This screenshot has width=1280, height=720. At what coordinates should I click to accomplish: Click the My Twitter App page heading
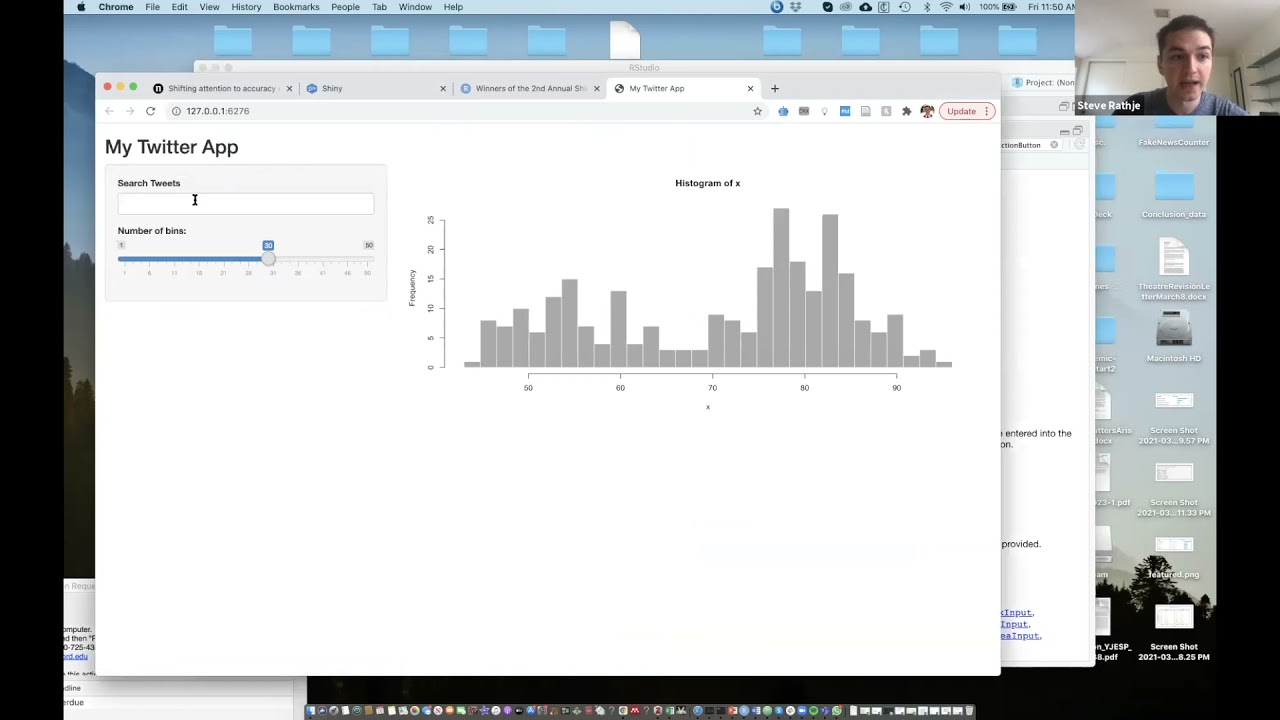pos(172,147)
